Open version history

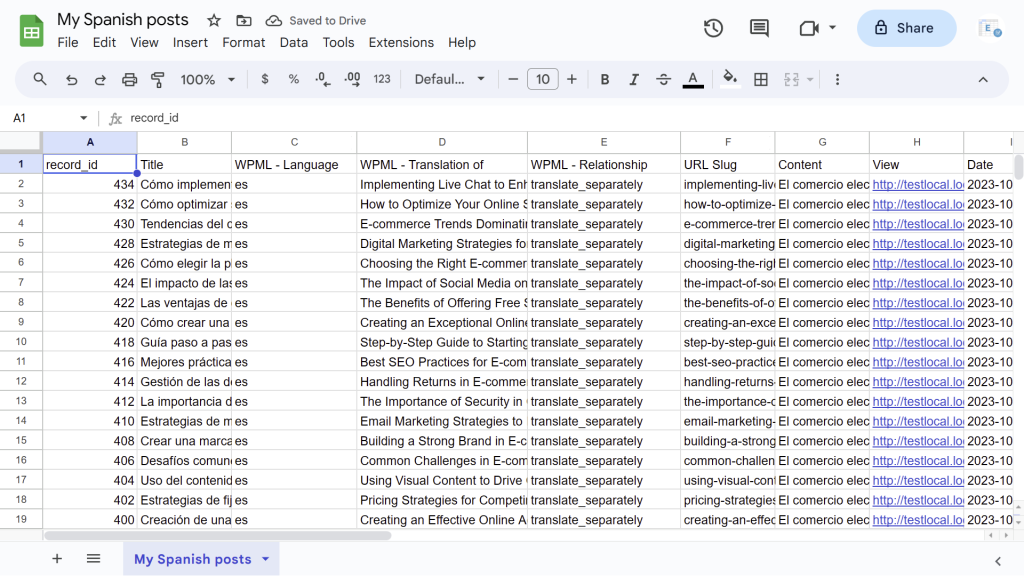click(x=713, y=28)
